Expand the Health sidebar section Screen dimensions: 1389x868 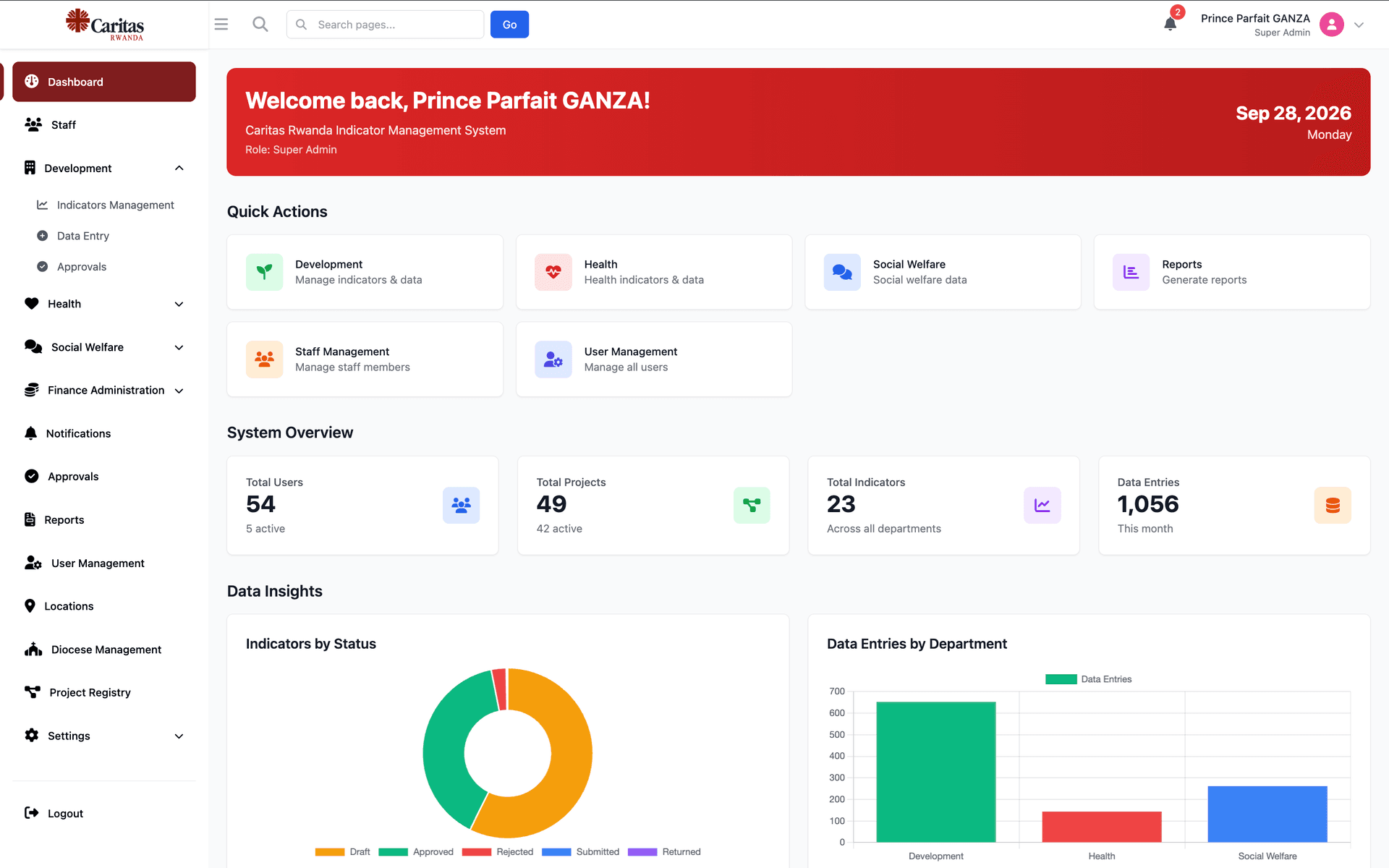(x=104, y=304)
